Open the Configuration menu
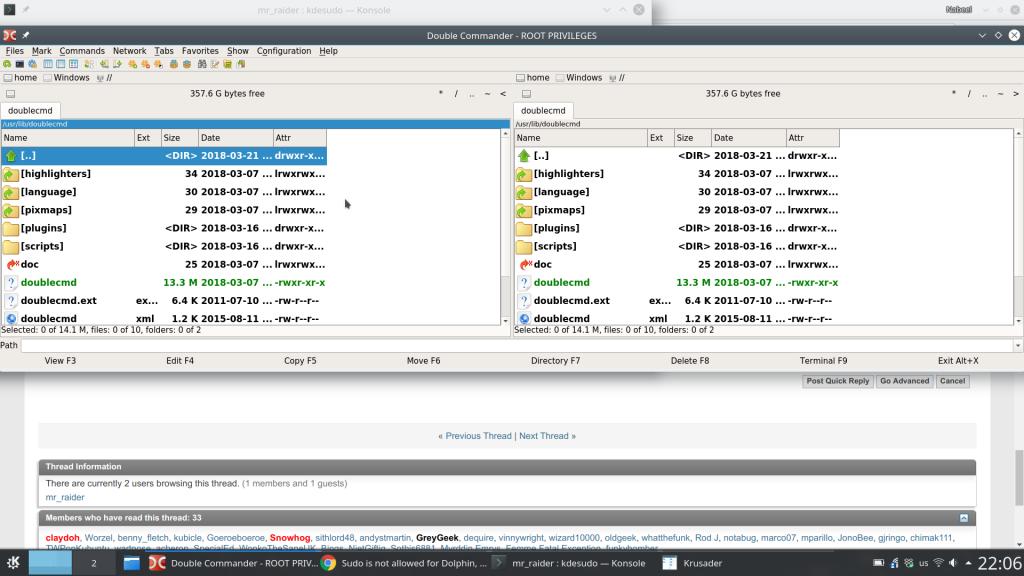This screenshot has height=576, width=1024. coord(283,51)
